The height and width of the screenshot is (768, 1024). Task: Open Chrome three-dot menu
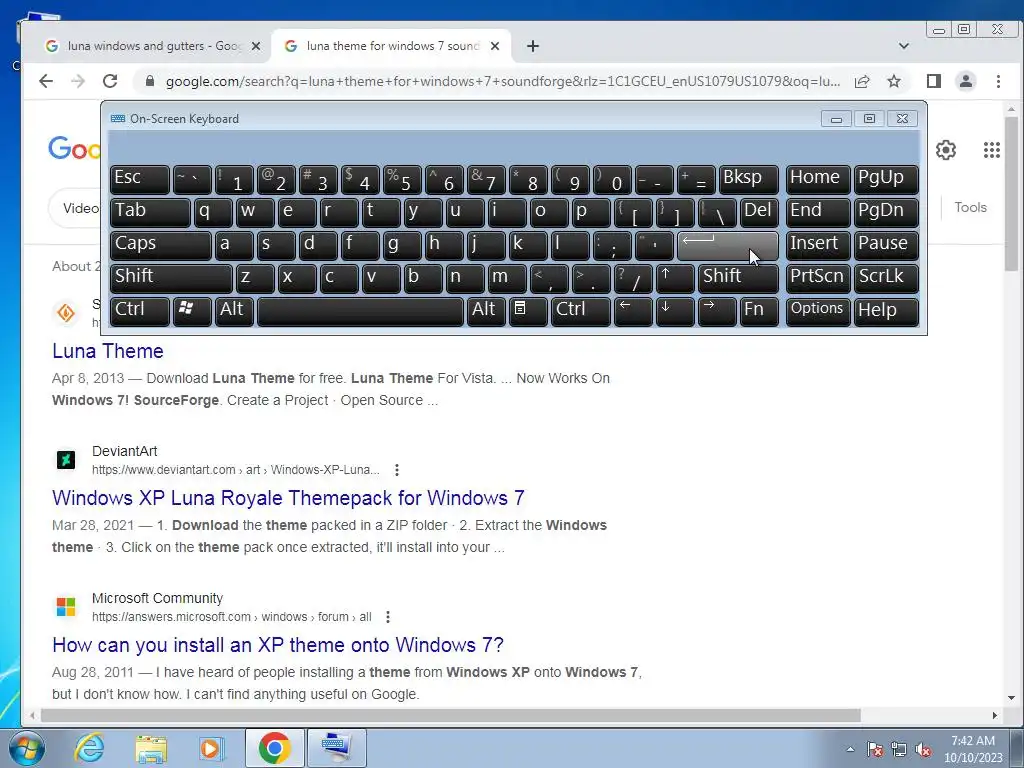click(x=998, y=81)
